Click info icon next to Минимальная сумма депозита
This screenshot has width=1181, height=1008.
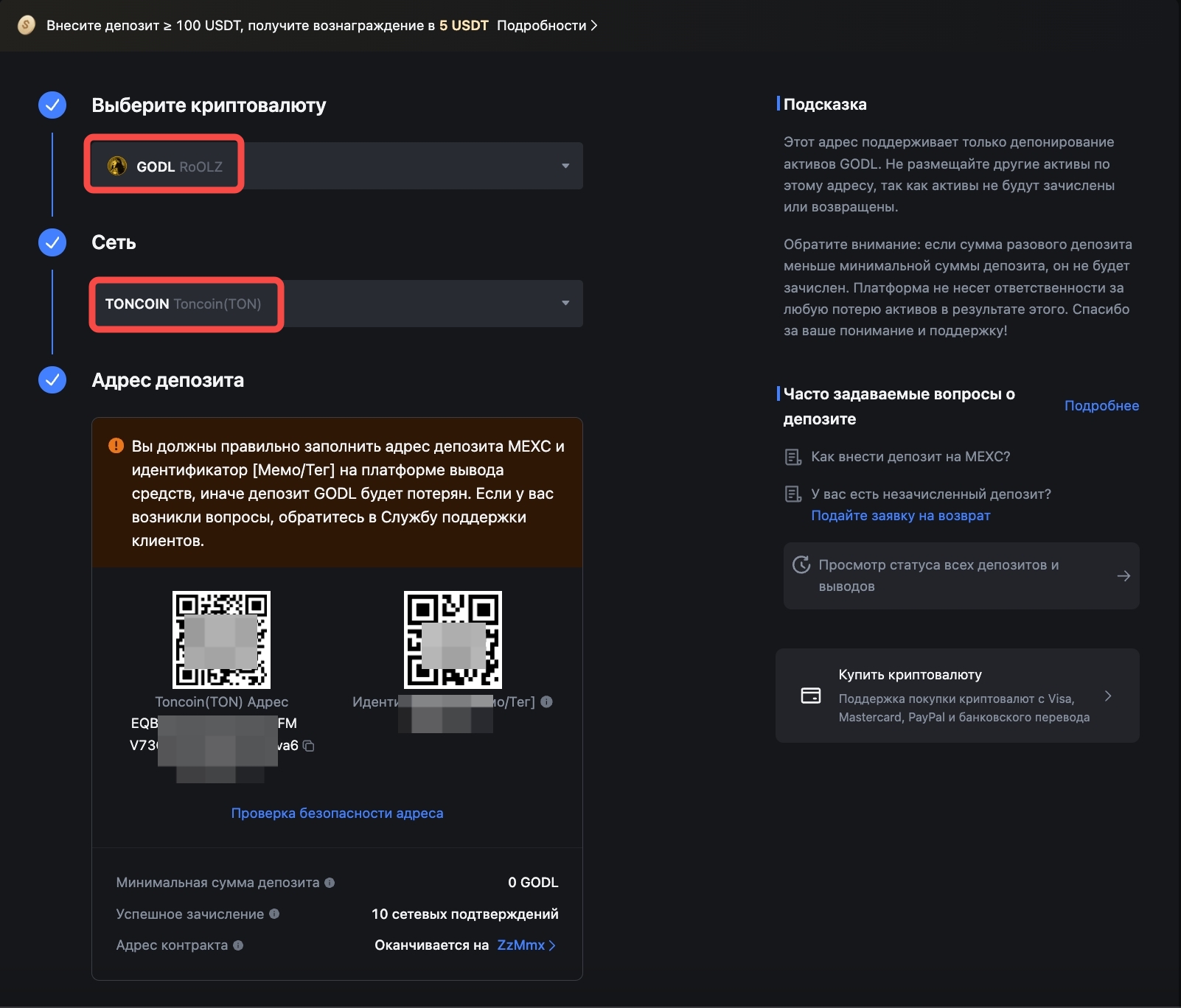click(330, 882)
